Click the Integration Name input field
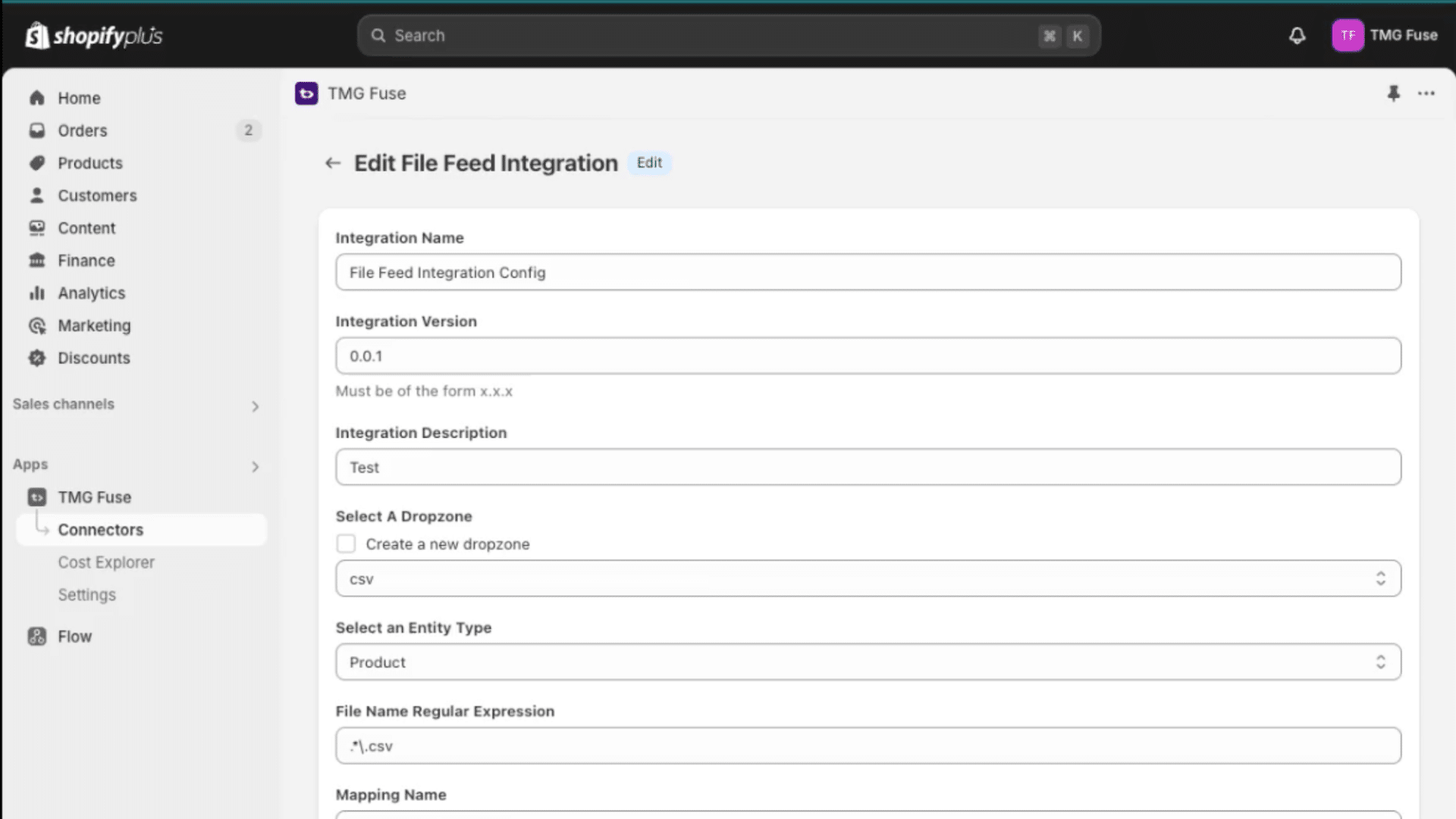Image resolution: width=1456 pixels, height=819 pixels. pyautogui.click(x=868, y=272)
